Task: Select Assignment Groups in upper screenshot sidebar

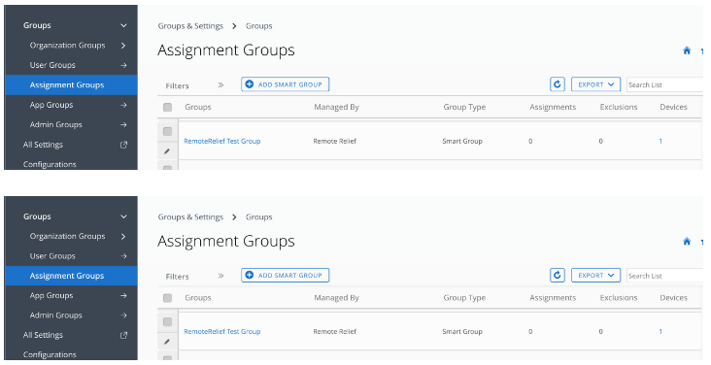Action: 71,85
